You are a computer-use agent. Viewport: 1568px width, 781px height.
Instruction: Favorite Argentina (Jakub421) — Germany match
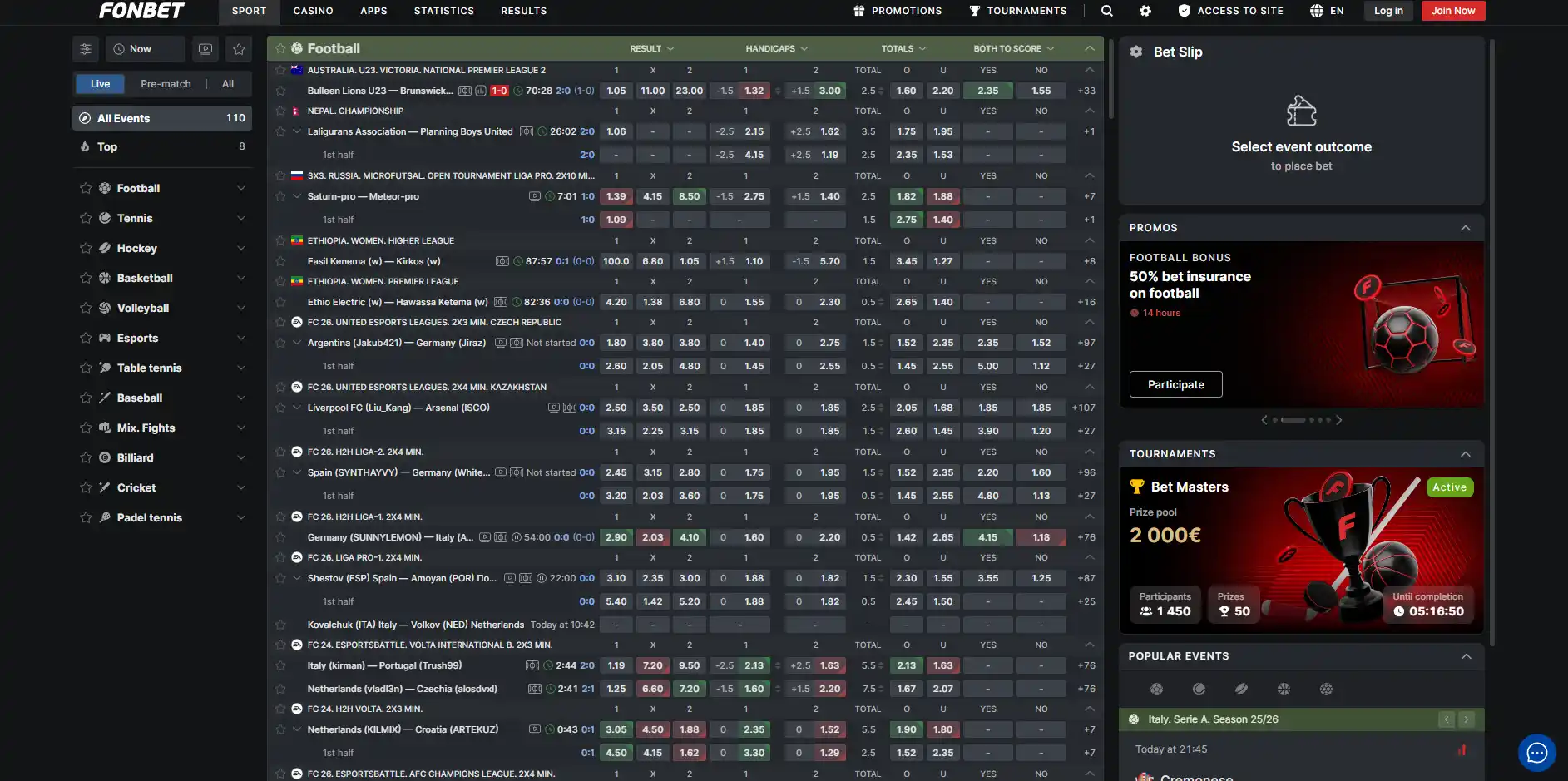280,343
